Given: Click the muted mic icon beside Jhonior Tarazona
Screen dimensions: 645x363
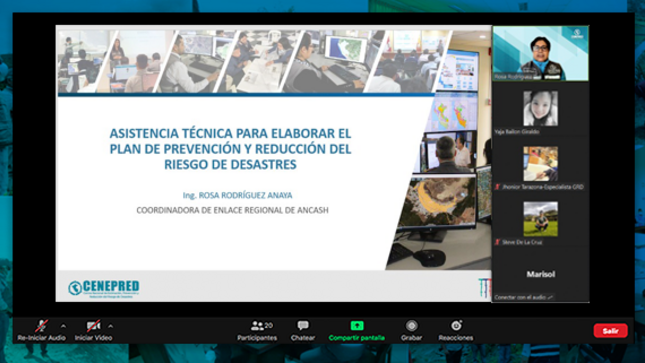Looking at the screenshot, I should point(497,187).
